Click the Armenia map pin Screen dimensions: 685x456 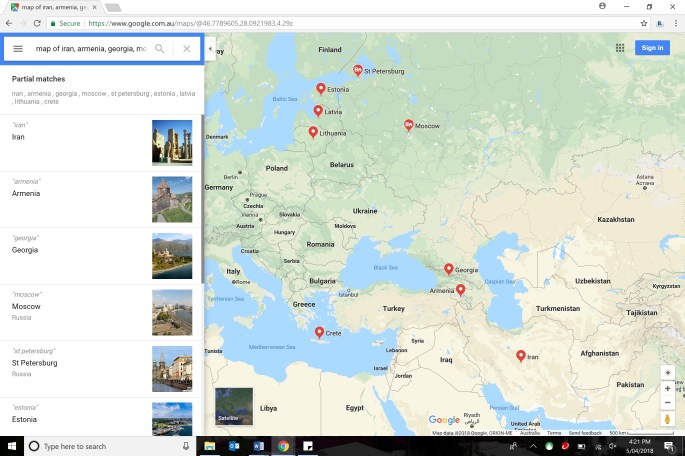pos(460,290)
